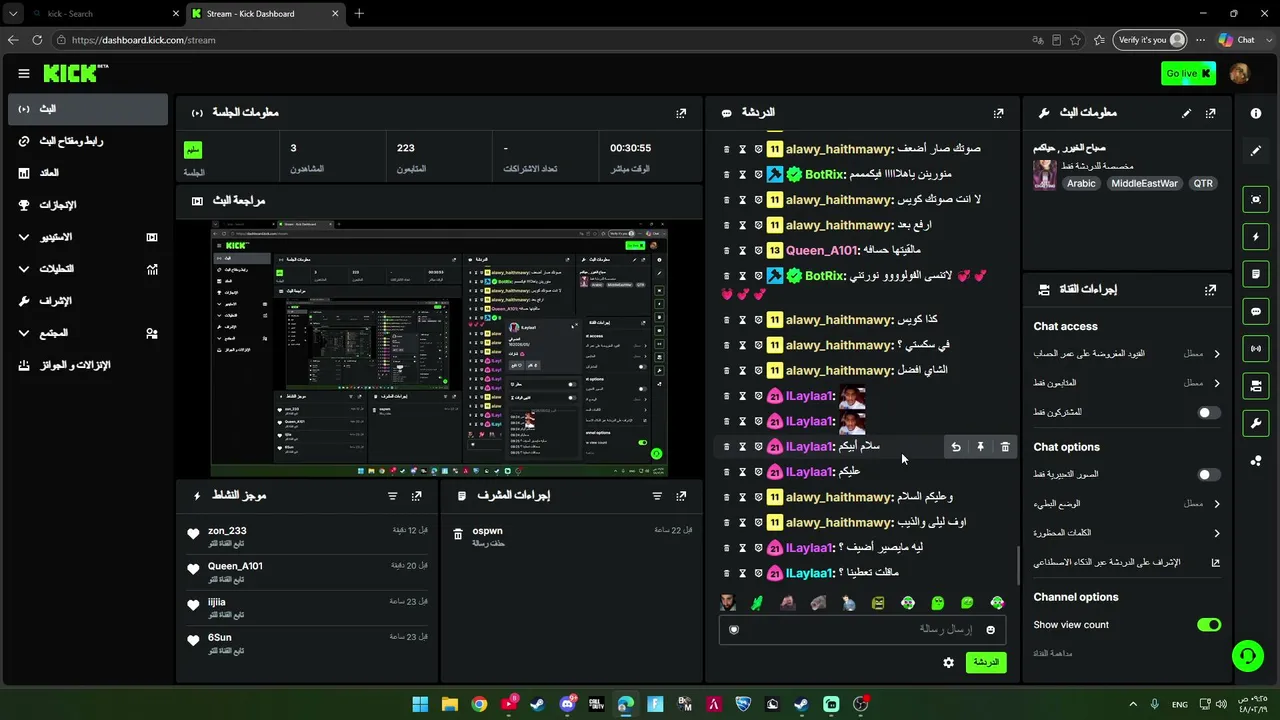Toggle the الصور التعبيرية فقط switch

pyautogui.click(x=1209, y=475)
